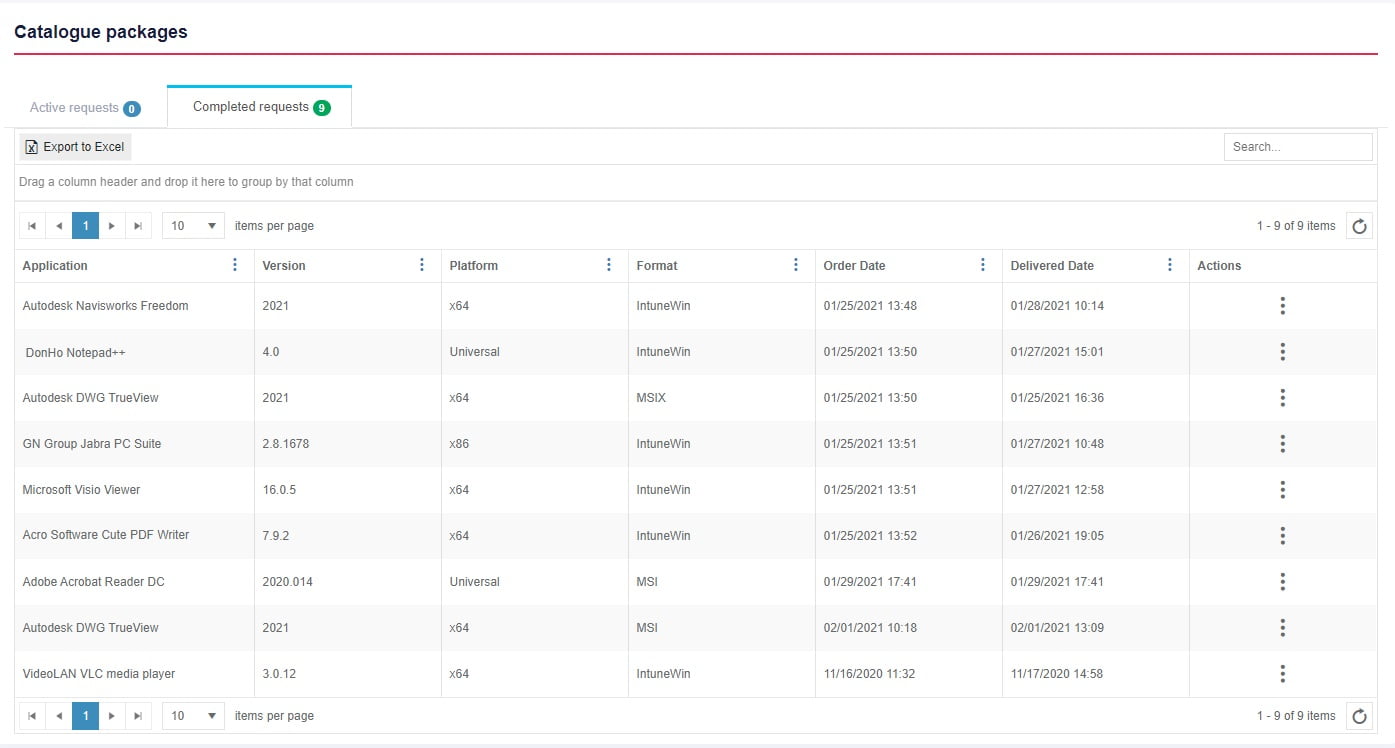
Task: Open Platform column options menu
Action: click(x=609, y=265)
